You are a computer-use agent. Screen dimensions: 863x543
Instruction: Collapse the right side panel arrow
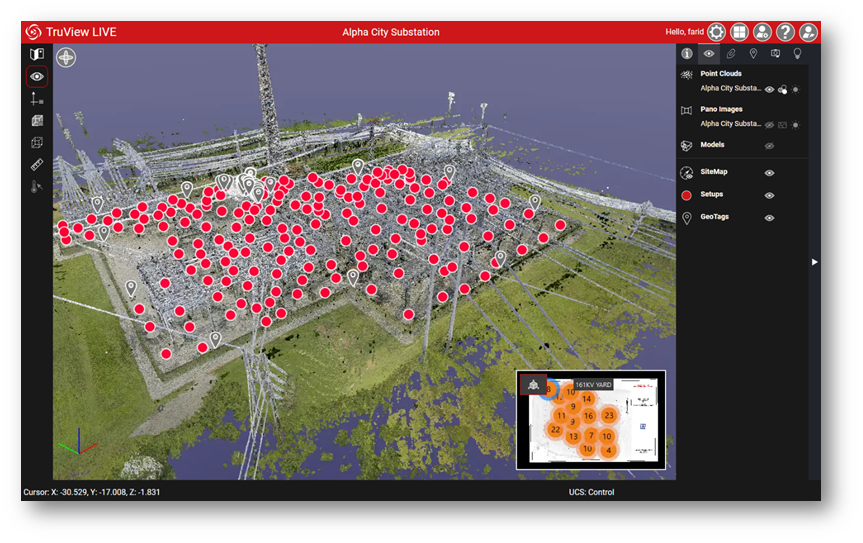(814, 262)
